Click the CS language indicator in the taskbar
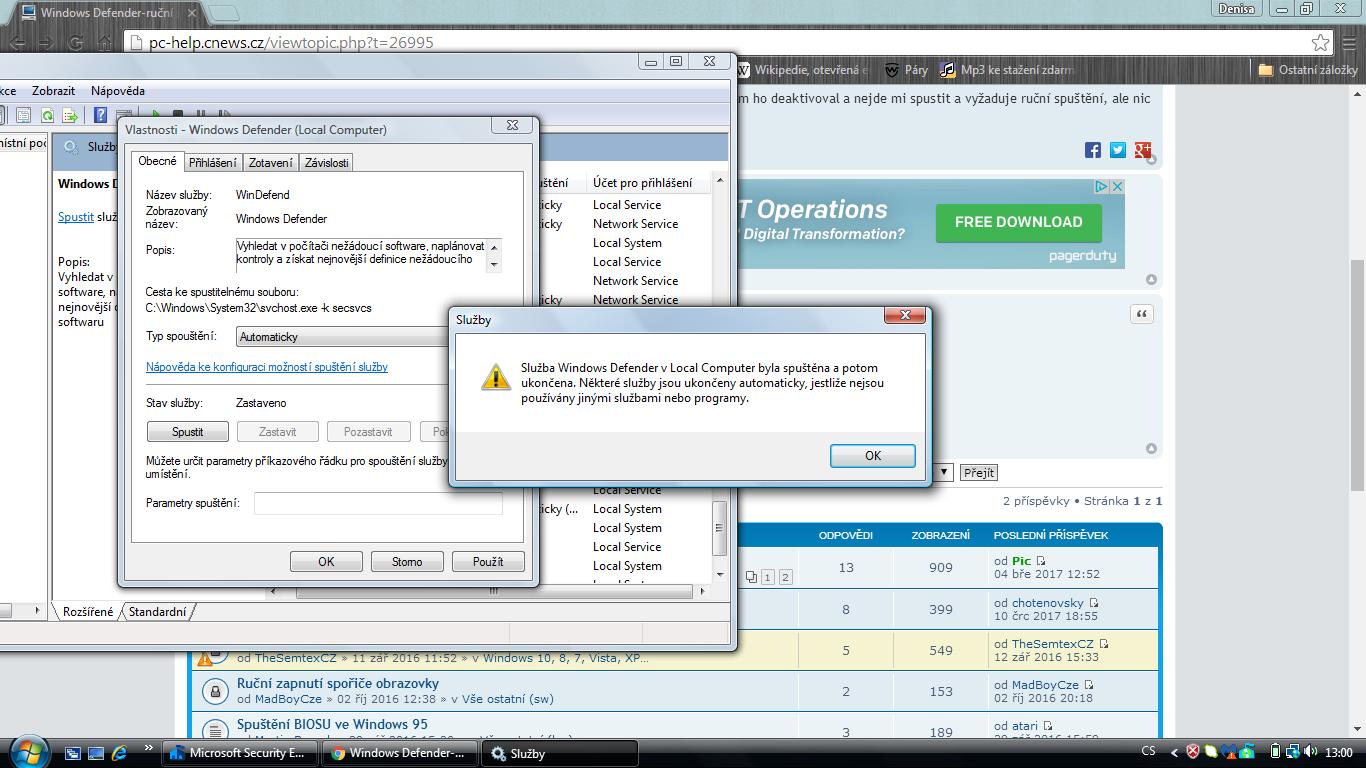1366x768 pixels. pyautogui.click(x=1148, y=752)
